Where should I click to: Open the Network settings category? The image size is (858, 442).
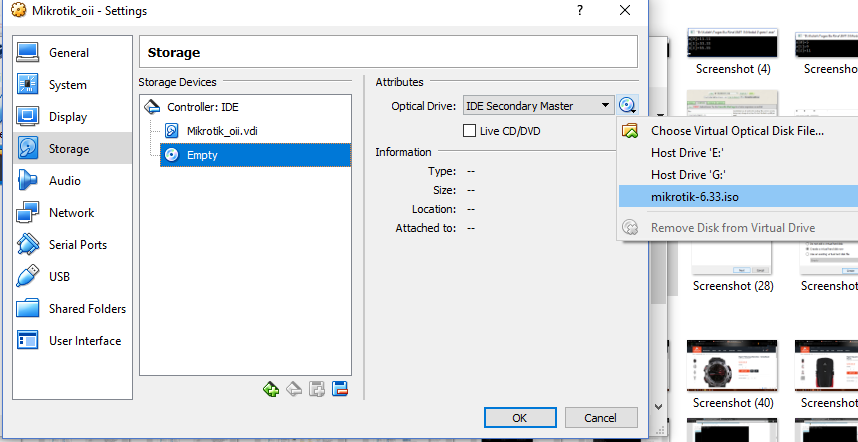tap(72, 213)
